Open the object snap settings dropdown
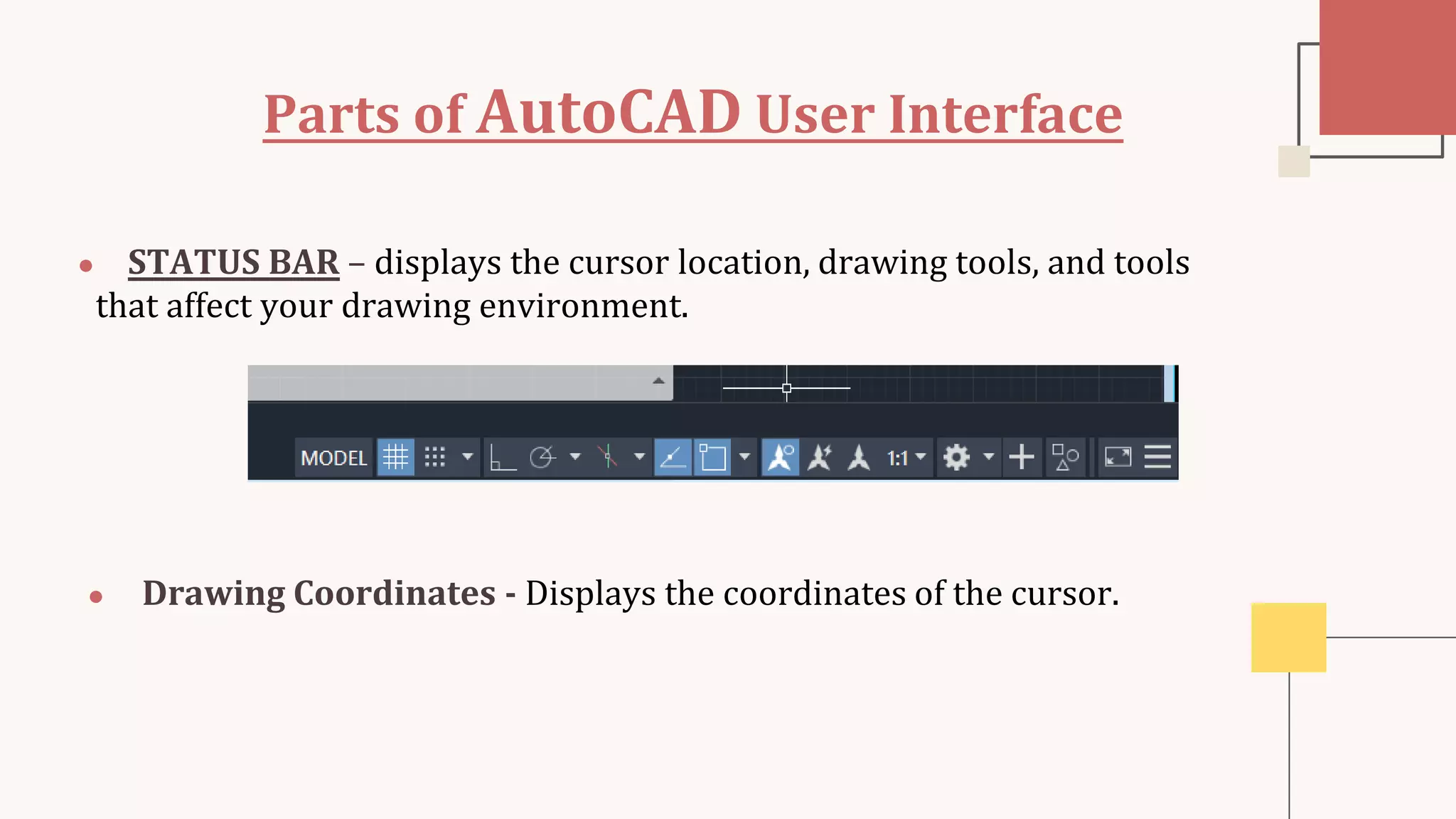The height and width of the screenshot is (819, 1456). (744, 456)
